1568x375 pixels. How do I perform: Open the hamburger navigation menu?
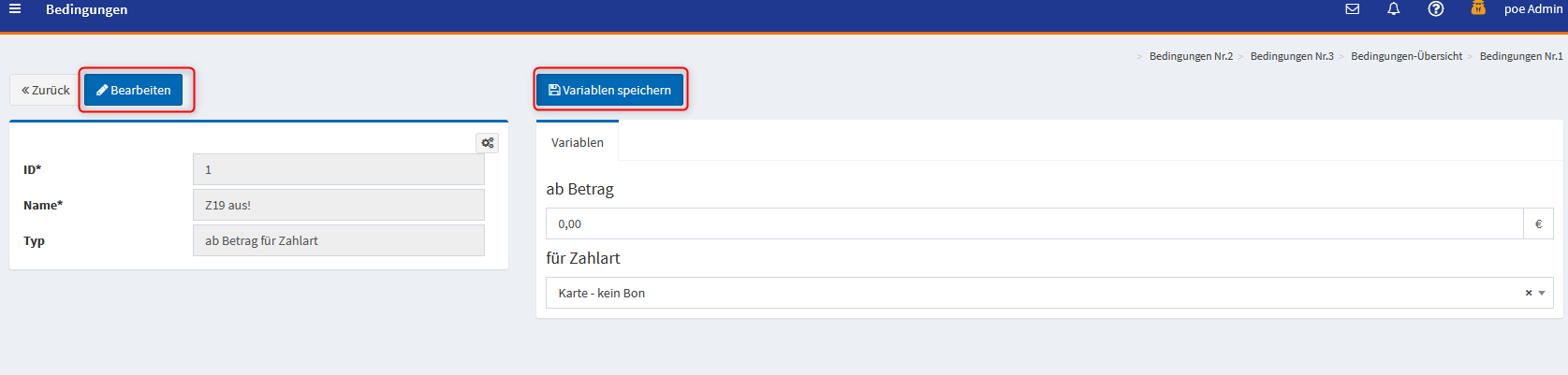click(x=15, y=9)
